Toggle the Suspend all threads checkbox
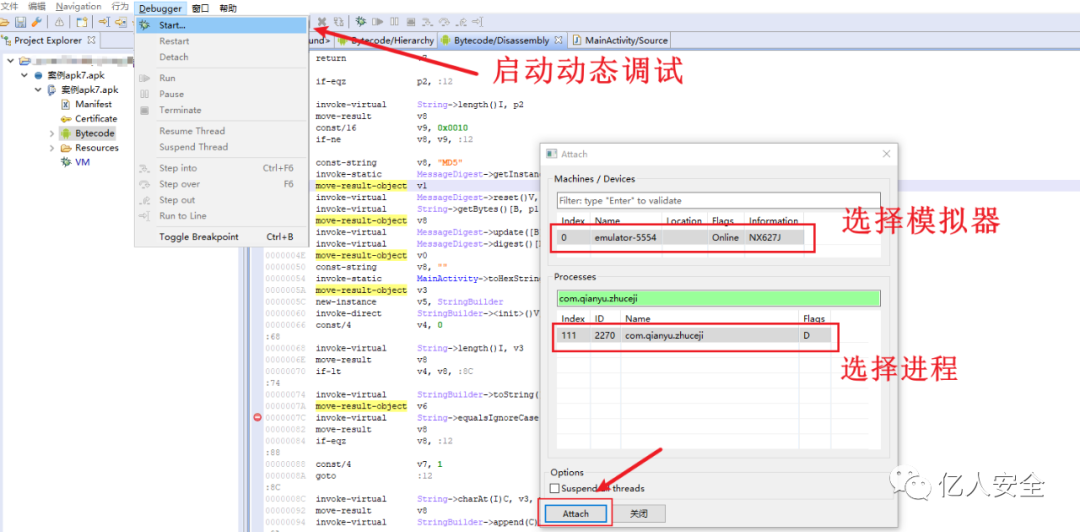The height and width of the screenshot is (532, 1080). 554,489
